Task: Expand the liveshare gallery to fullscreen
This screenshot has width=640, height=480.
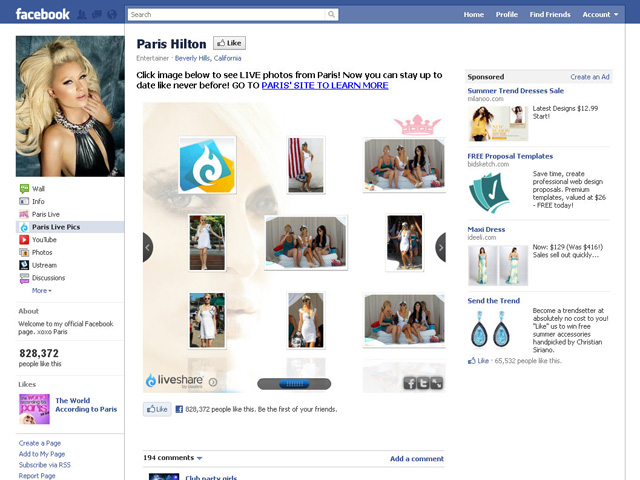Action: (437, 383)
